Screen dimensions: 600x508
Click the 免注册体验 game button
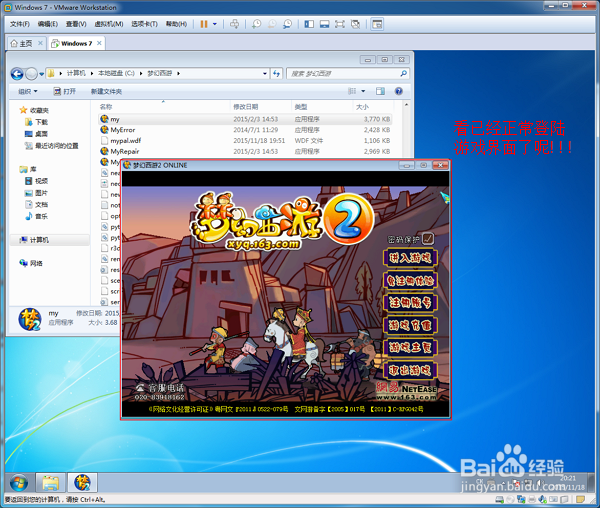[x=410, y=281]
